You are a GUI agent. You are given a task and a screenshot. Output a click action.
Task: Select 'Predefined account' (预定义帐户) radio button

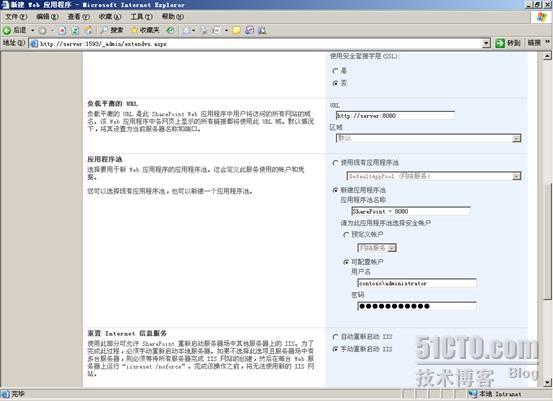346,235
